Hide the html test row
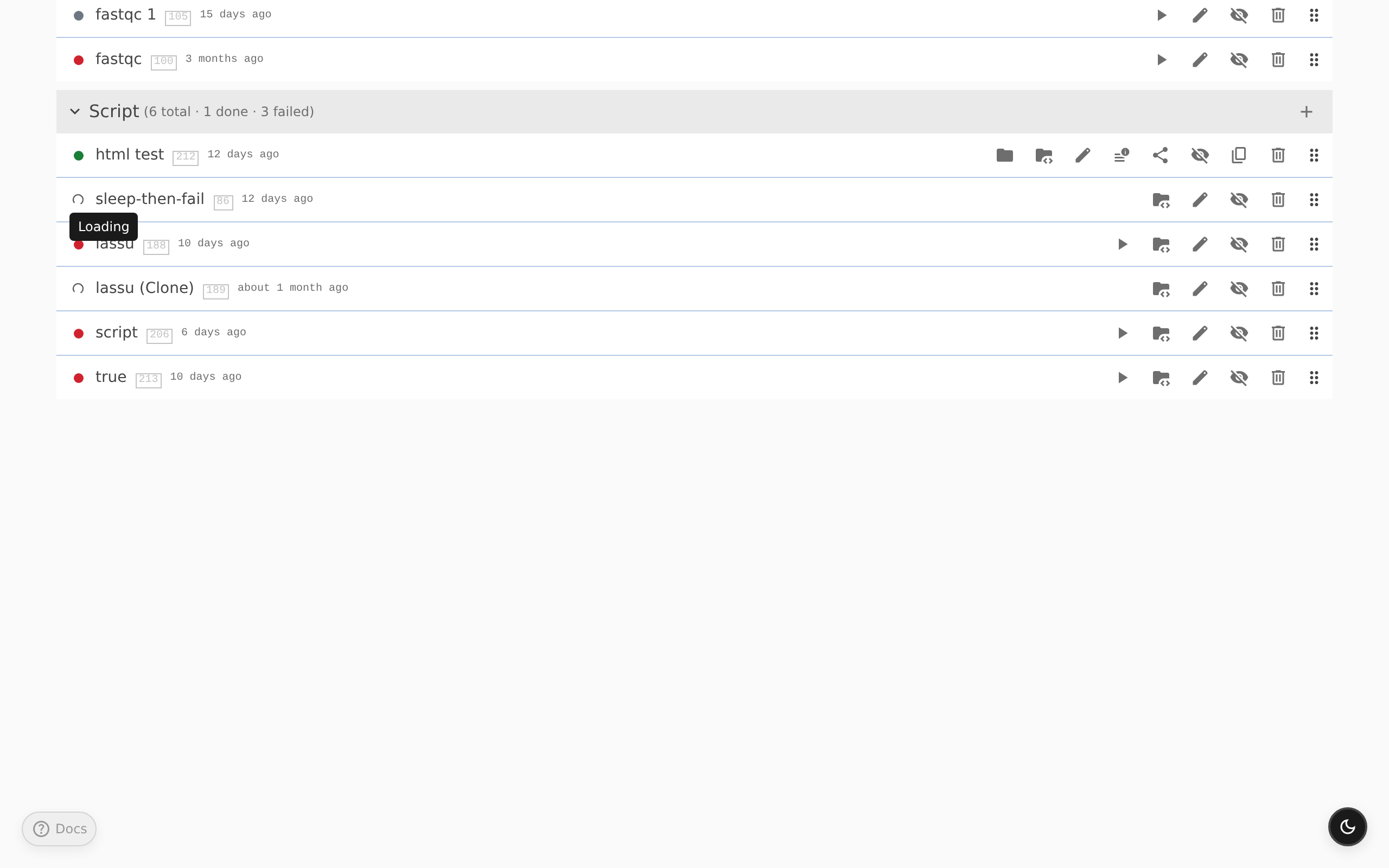 click(x=1200, y=156)
